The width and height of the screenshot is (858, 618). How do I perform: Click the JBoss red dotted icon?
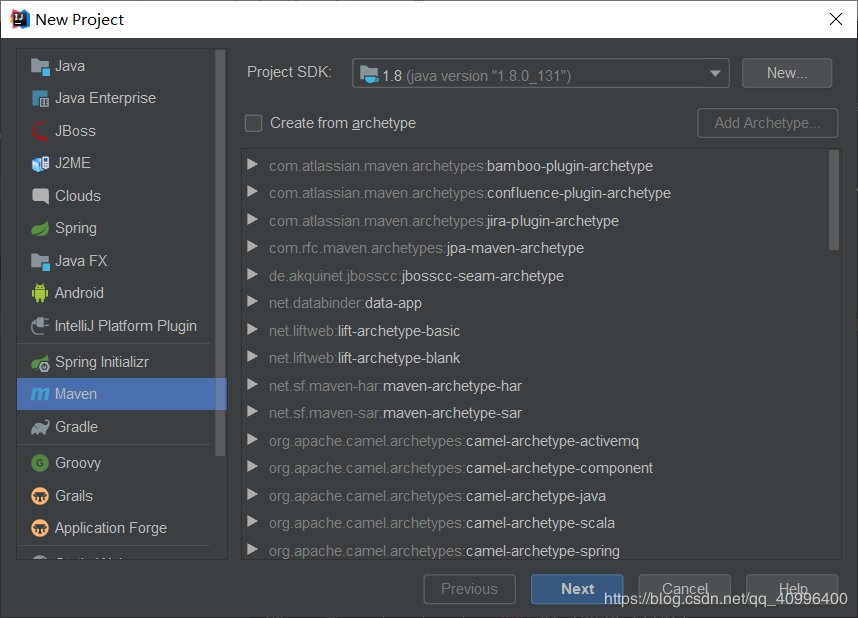point(40,131)
